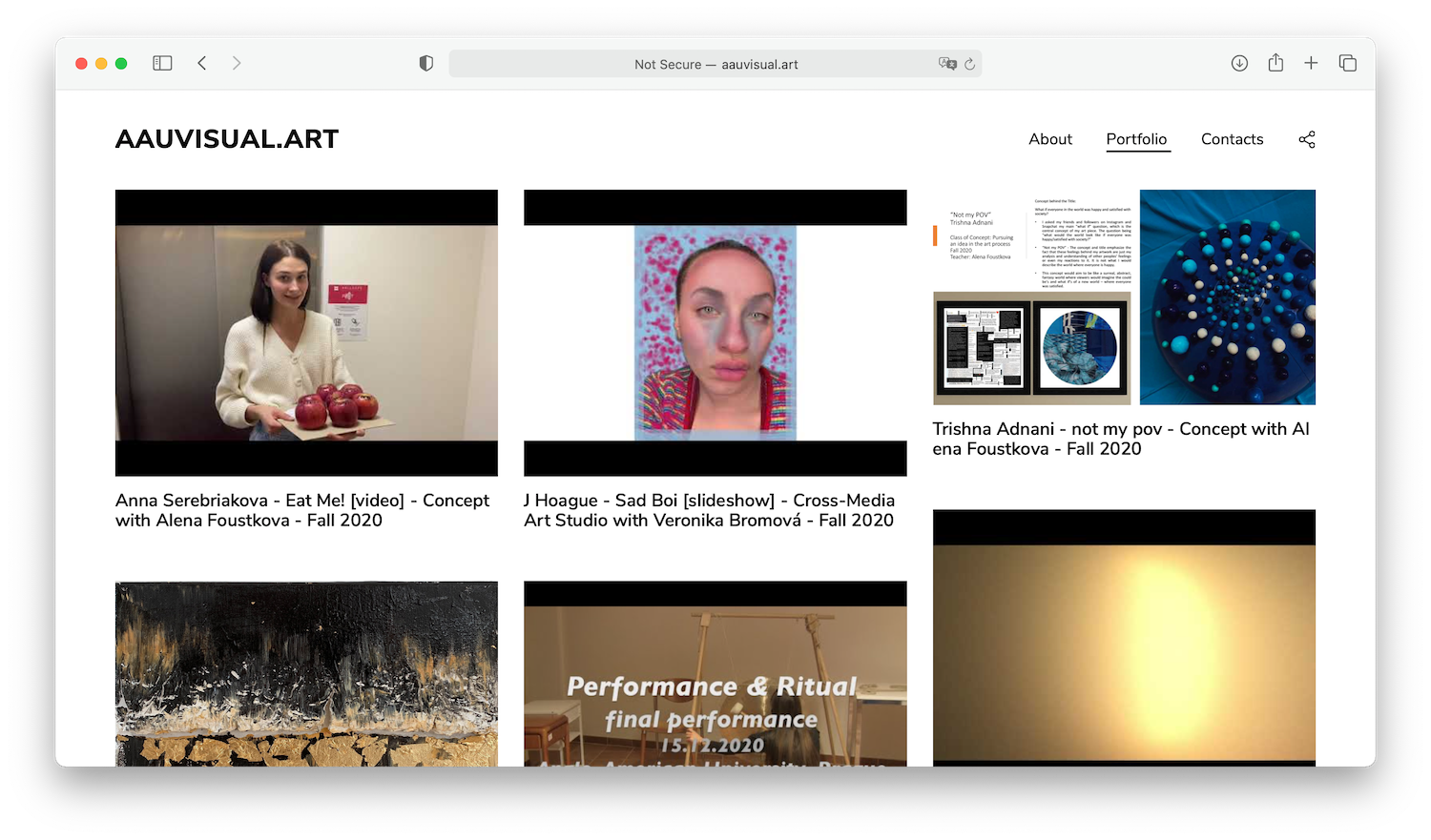
Task: Open the Portfolio menu item
Action: point(1136,139)
